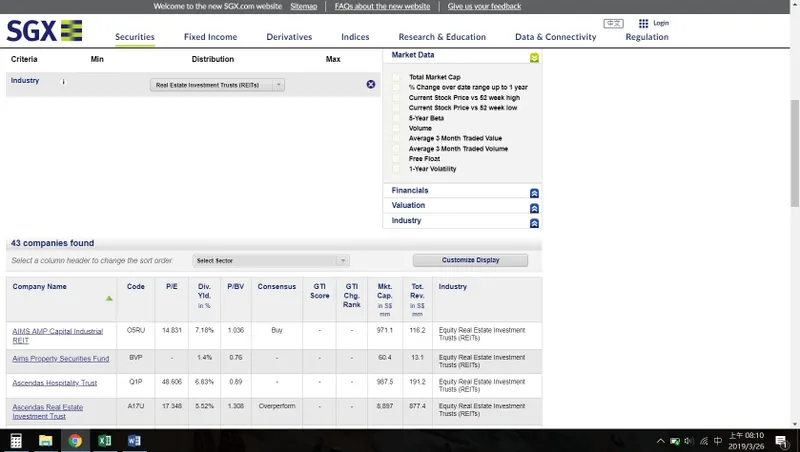Expand the Industry section in sidebar
This screenshot has width=800, height=452.
[534, 223]
